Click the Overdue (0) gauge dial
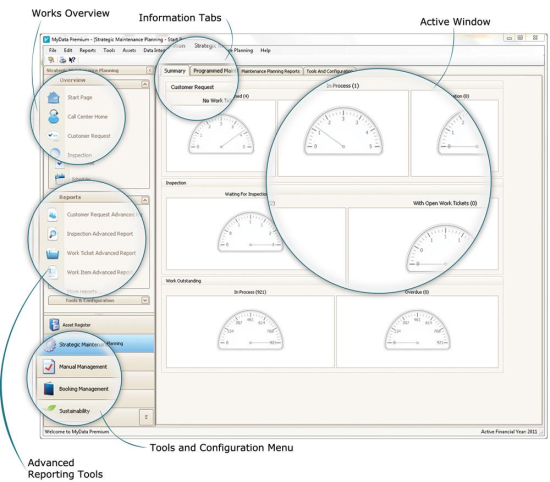 [x=417, y=329]
